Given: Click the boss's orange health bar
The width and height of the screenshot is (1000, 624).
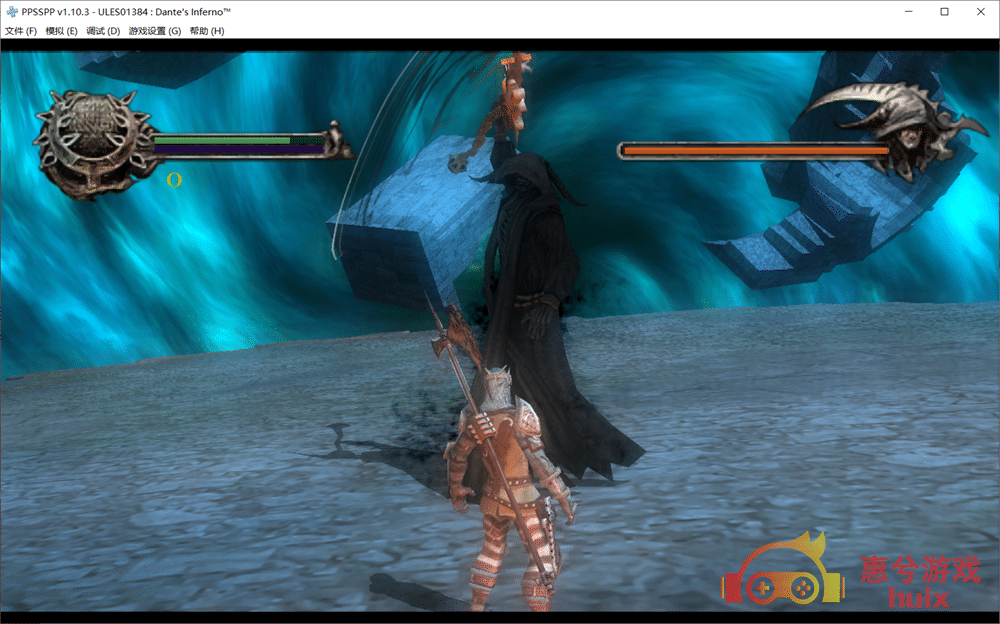Looking at the screenshot, I should click(x=756, y=151).
